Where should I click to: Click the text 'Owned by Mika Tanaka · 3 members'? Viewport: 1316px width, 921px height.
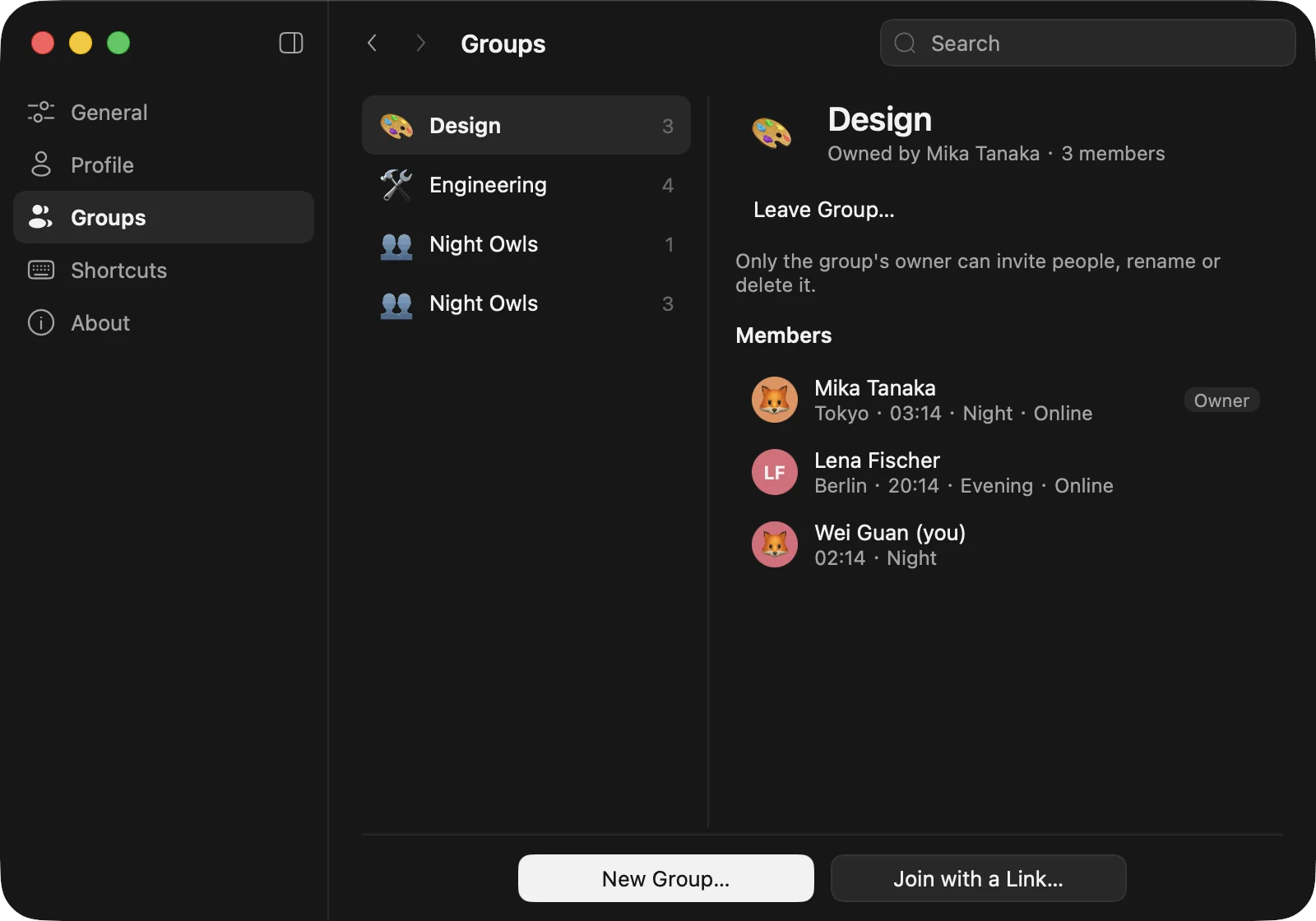[996, 154]
